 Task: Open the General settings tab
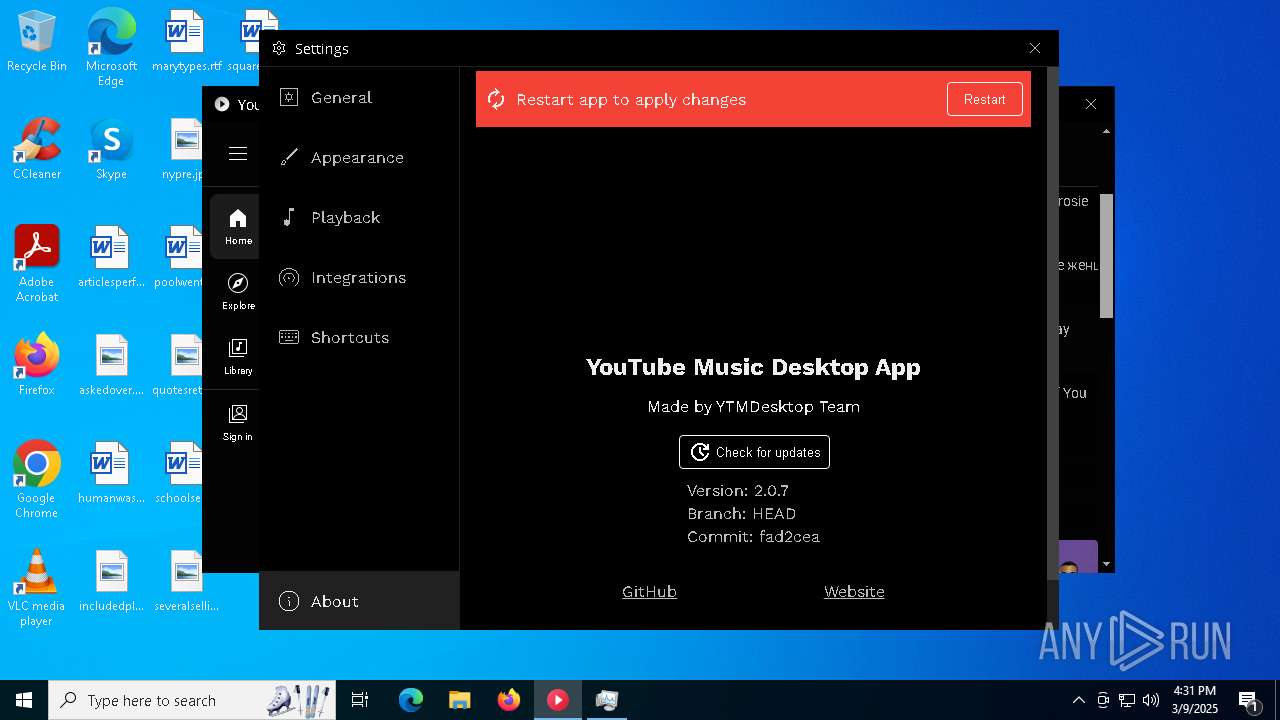pos(359,97)
